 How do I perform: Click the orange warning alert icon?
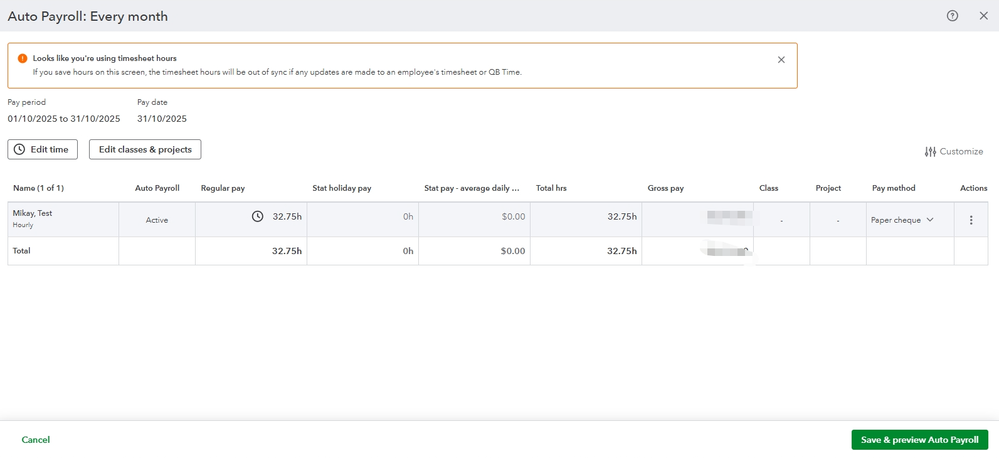[x=23, y=59]
